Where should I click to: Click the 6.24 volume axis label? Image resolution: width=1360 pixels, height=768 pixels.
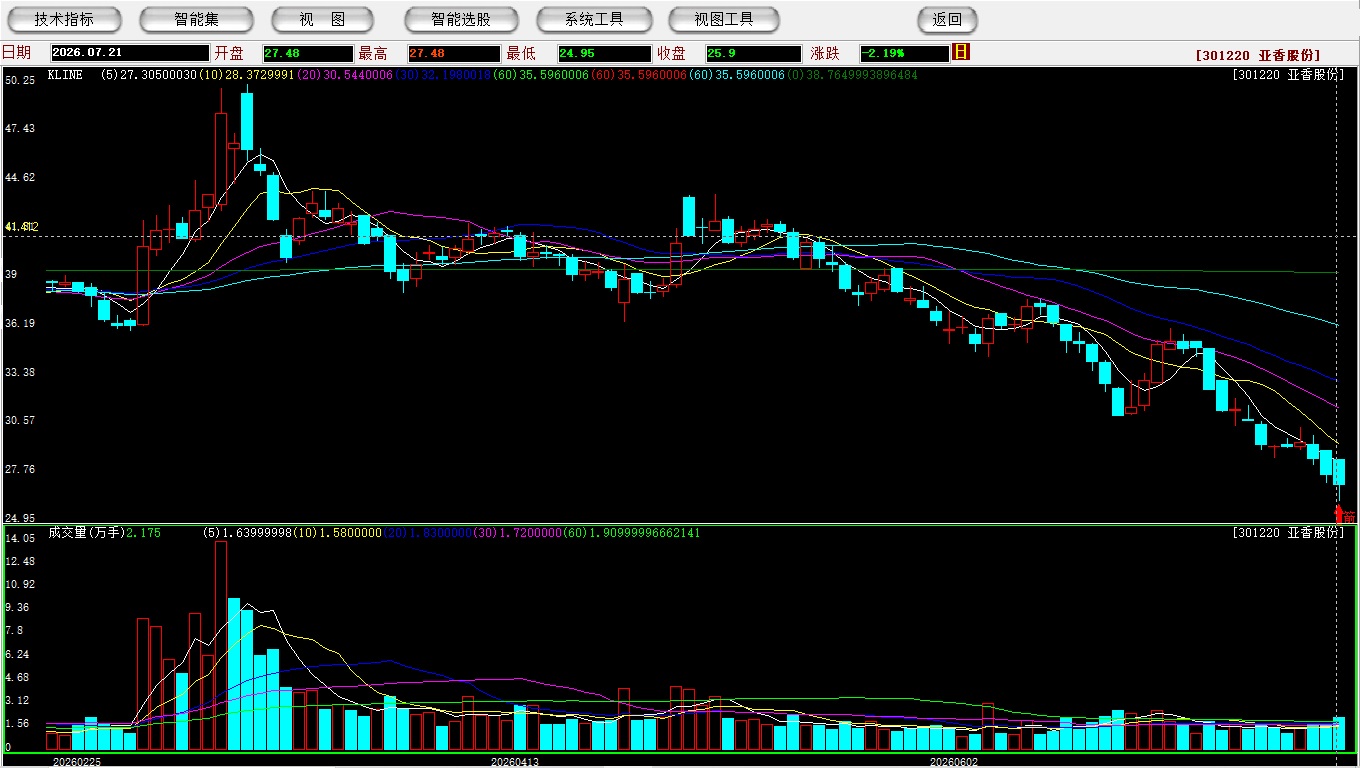17,654
